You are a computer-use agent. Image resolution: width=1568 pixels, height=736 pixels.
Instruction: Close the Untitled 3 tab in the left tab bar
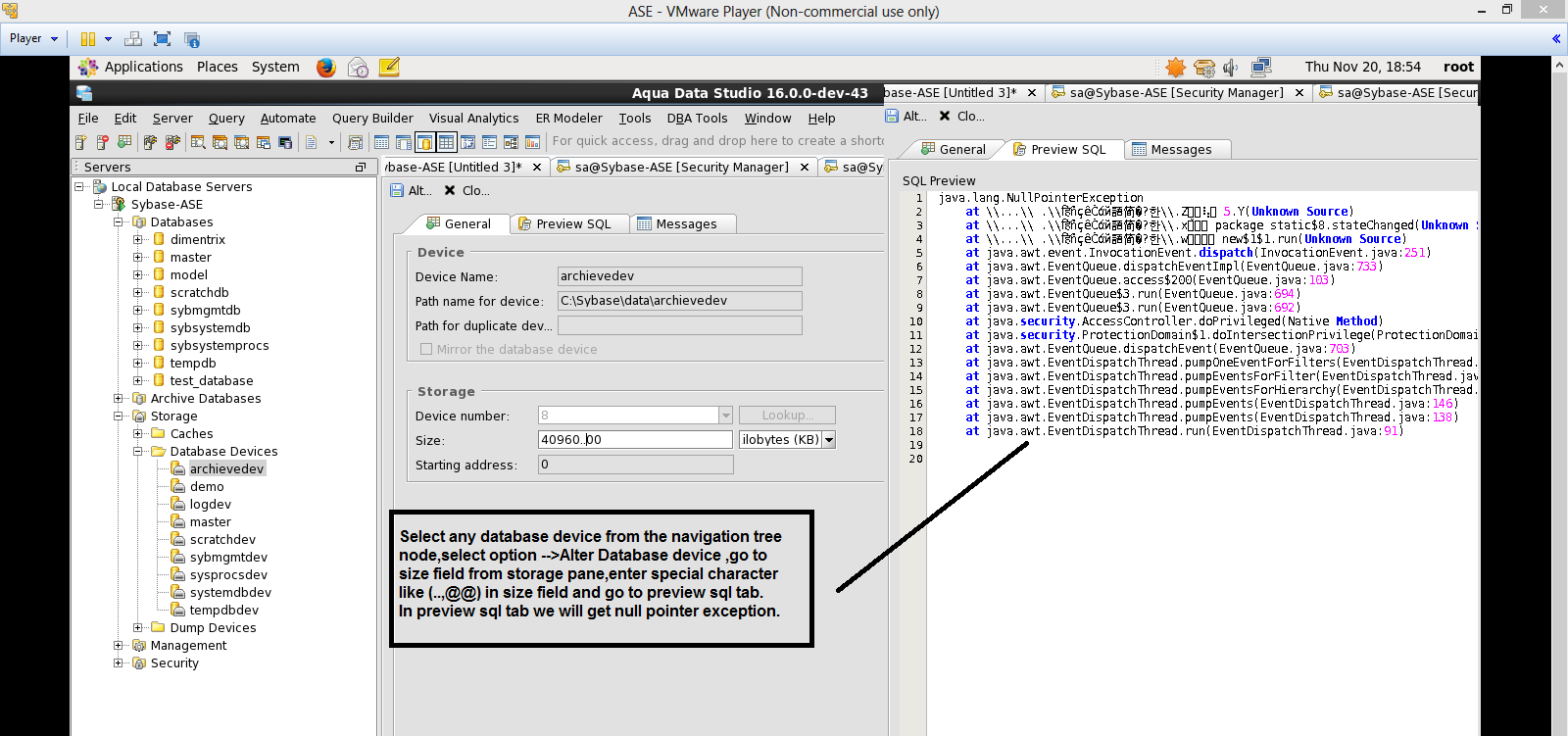[537, 168]
